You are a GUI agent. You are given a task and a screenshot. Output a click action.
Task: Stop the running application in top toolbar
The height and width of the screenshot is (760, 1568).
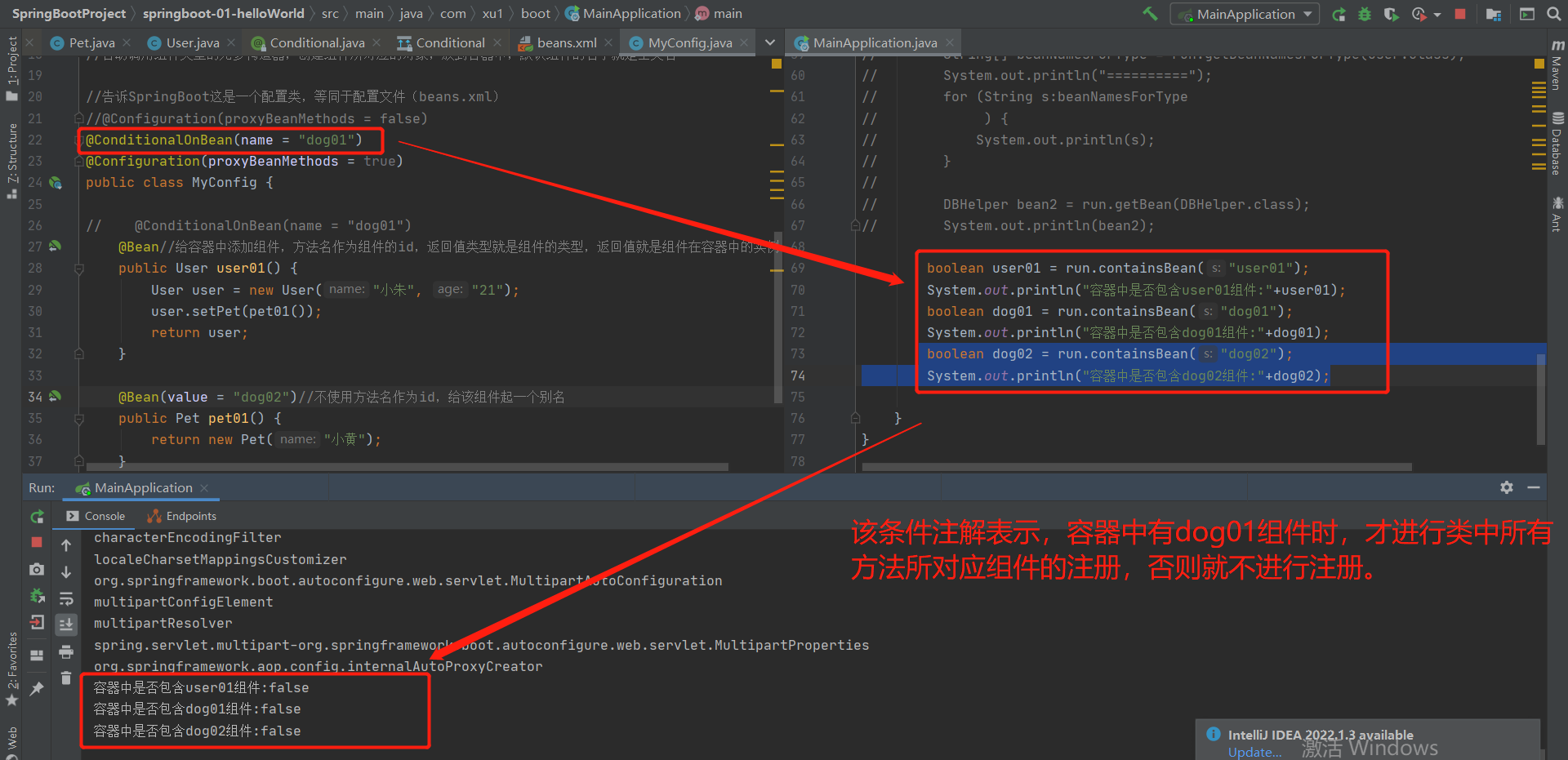click(1460, 14)
